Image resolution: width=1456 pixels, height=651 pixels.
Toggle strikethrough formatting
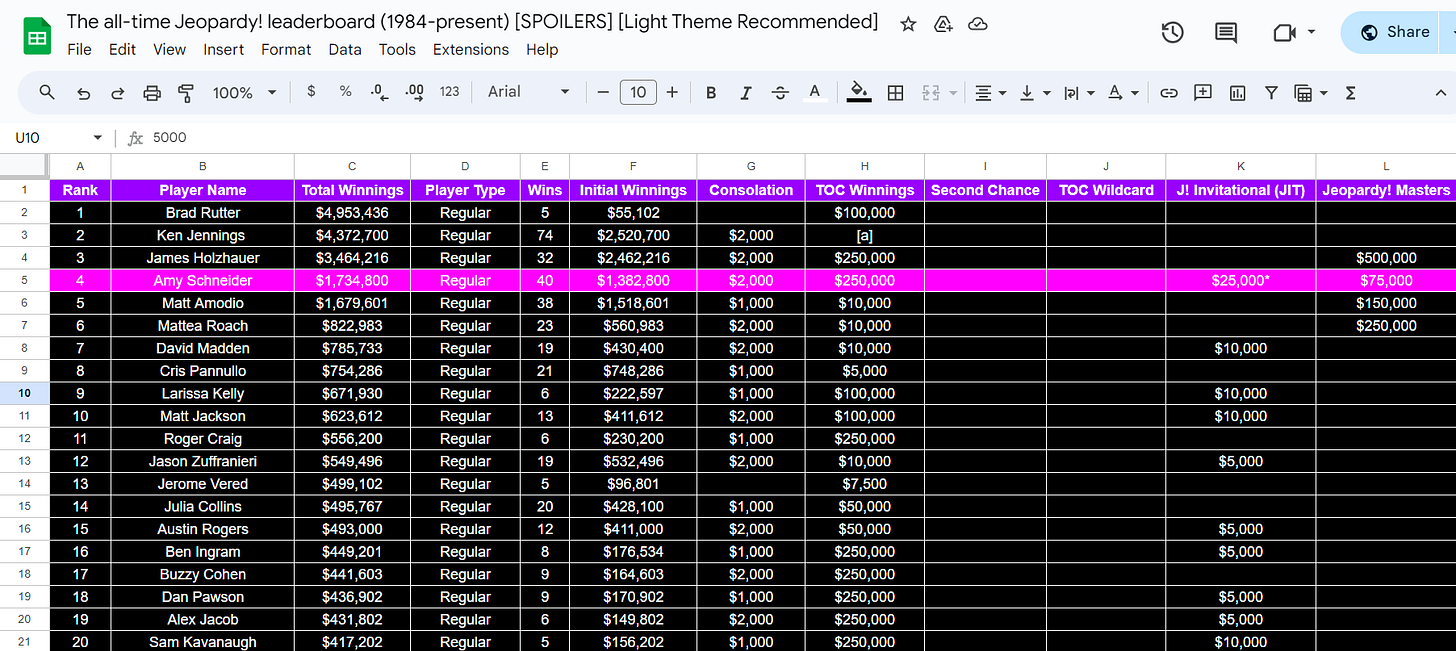pos(781,92)
